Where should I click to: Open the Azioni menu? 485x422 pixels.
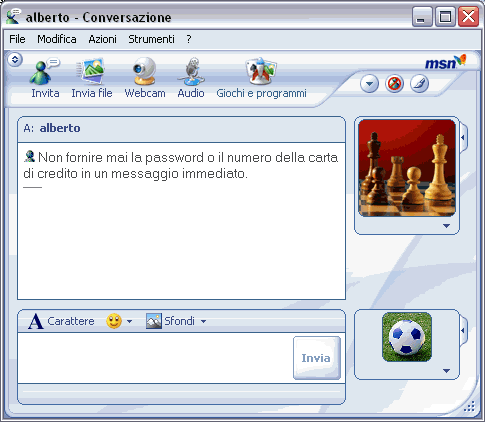click(x=102, y=39)
